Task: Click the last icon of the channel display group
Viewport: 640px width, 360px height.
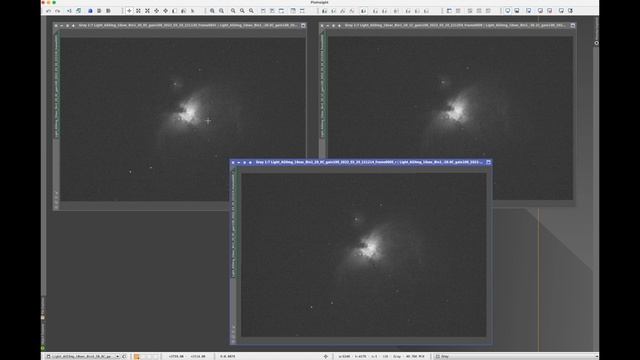Action: tap(427, 11)
